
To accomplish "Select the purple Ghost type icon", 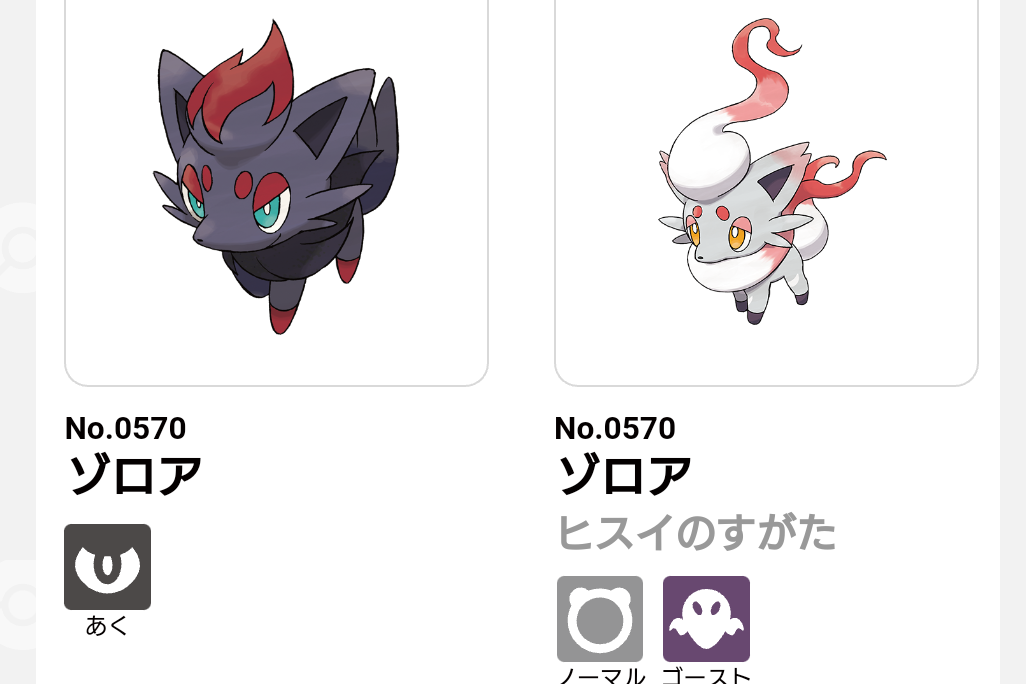I will click(707, 619).
